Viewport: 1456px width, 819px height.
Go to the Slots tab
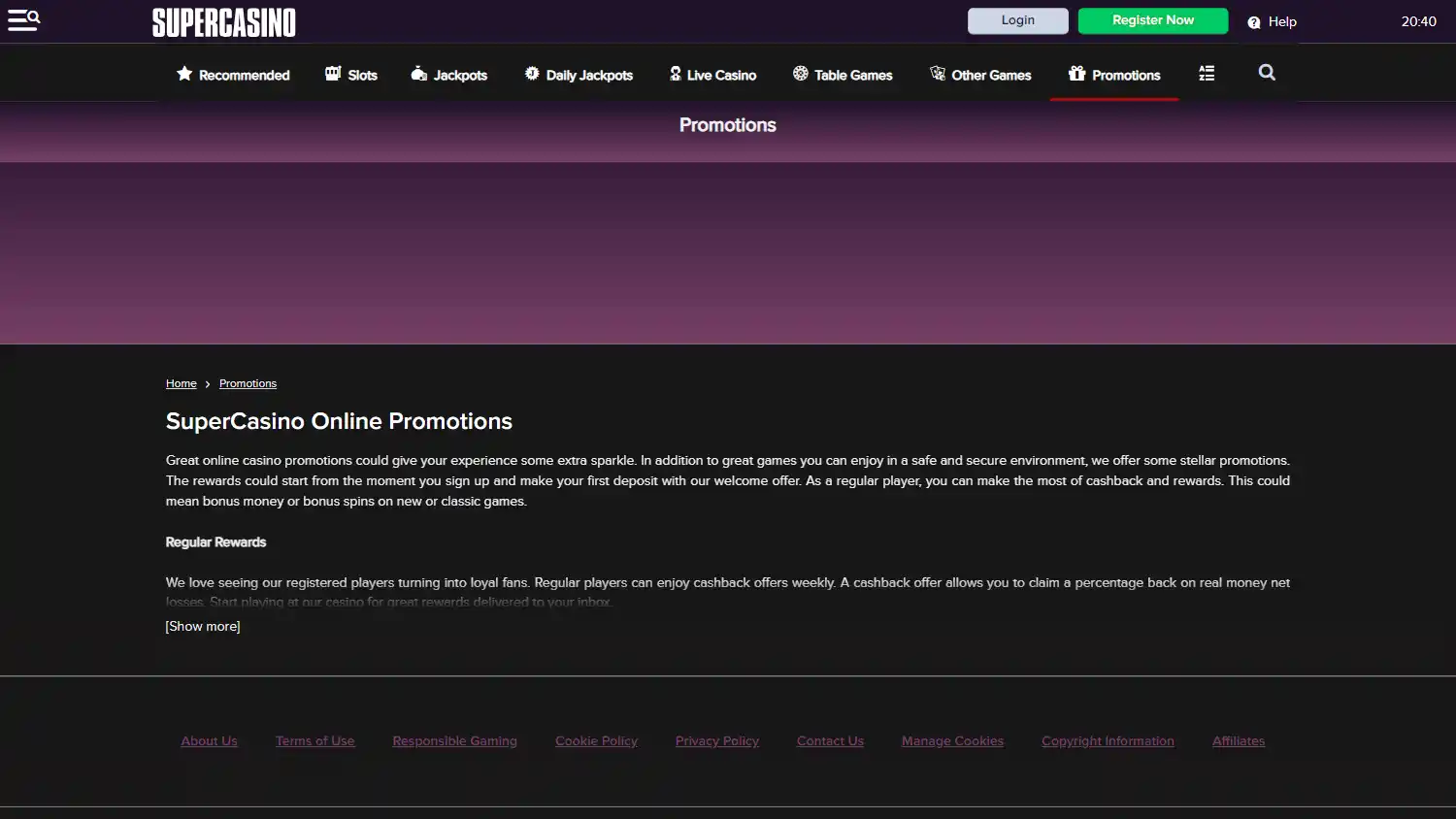(x=350, y=75)
